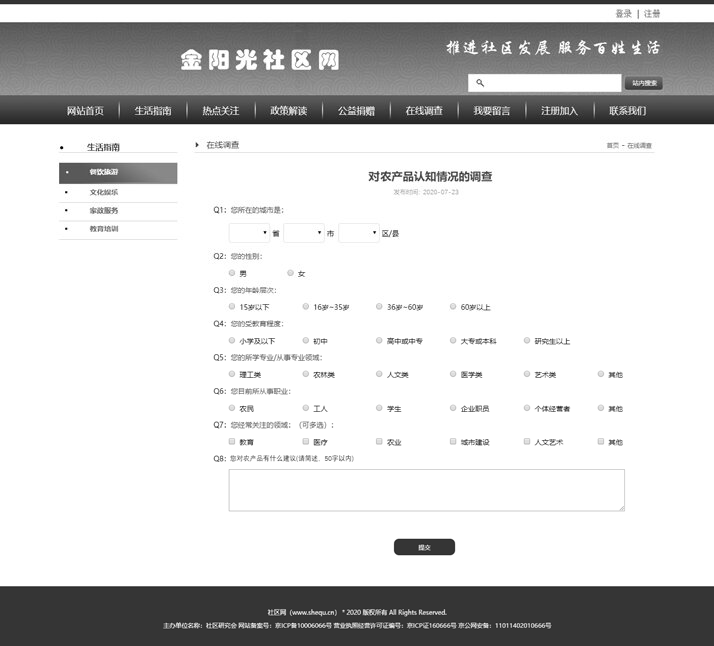Select 餐饮旅游 in the sidebar

click(x=118, y=173)
